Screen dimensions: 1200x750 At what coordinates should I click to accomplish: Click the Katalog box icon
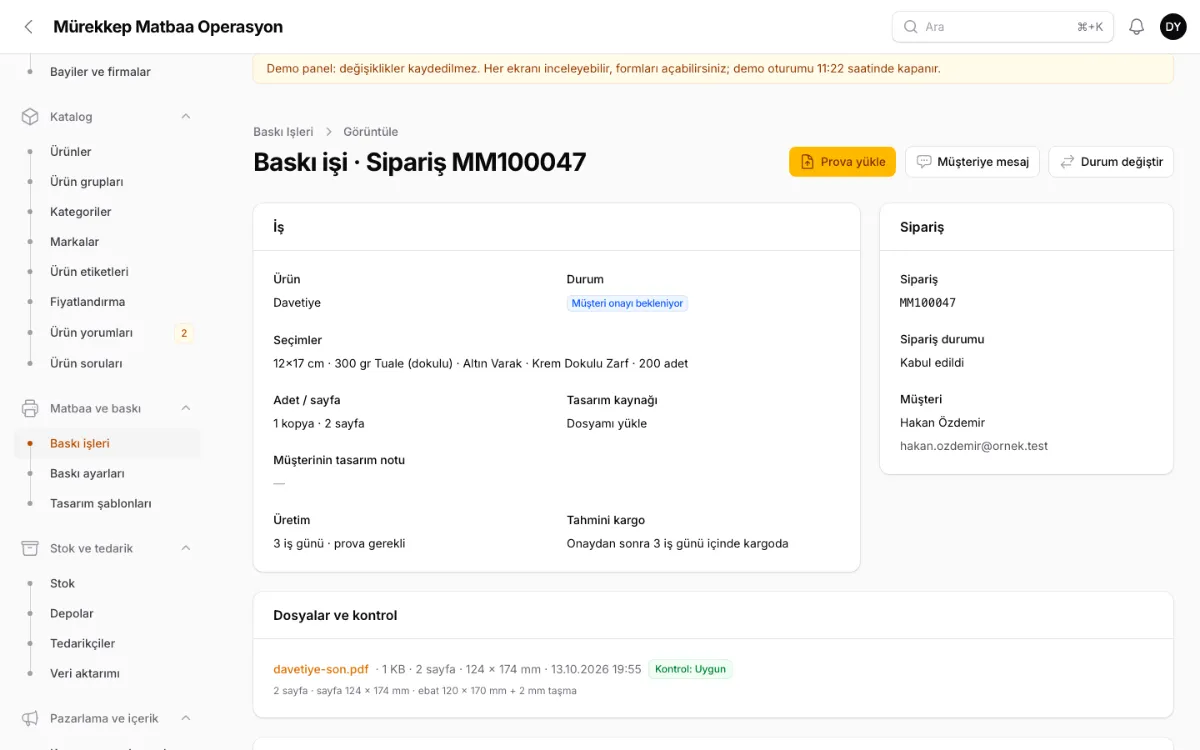(30, 117)
